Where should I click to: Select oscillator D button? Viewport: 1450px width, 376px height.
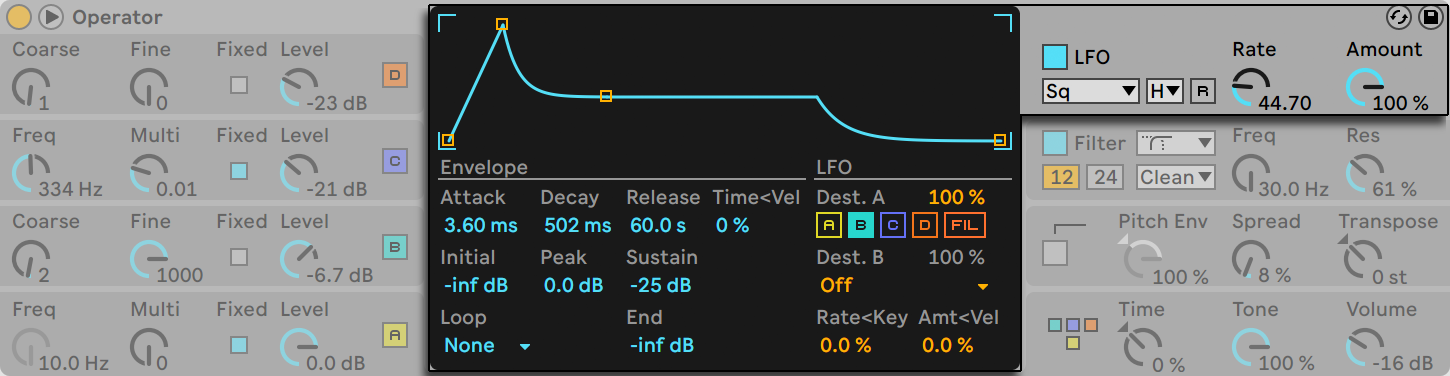point(395,75)
